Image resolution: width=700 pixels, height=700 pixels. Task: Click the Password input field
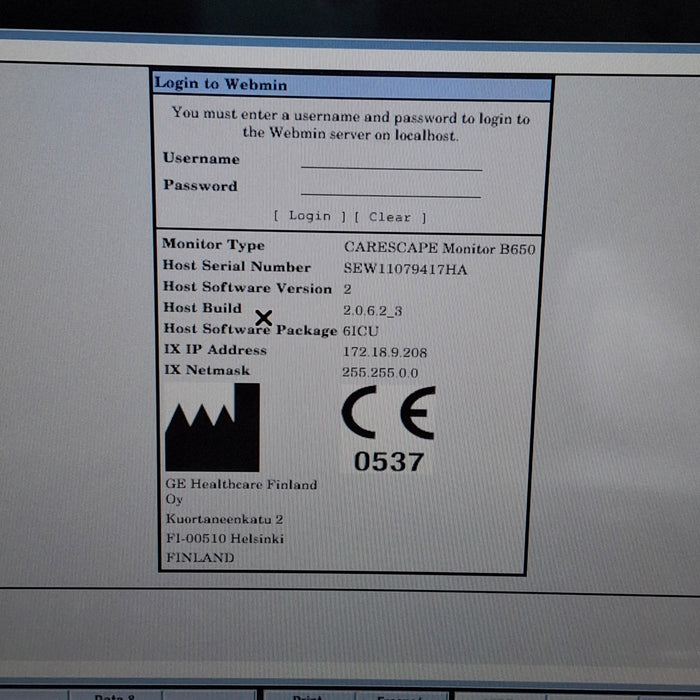[x=391, y=187]
